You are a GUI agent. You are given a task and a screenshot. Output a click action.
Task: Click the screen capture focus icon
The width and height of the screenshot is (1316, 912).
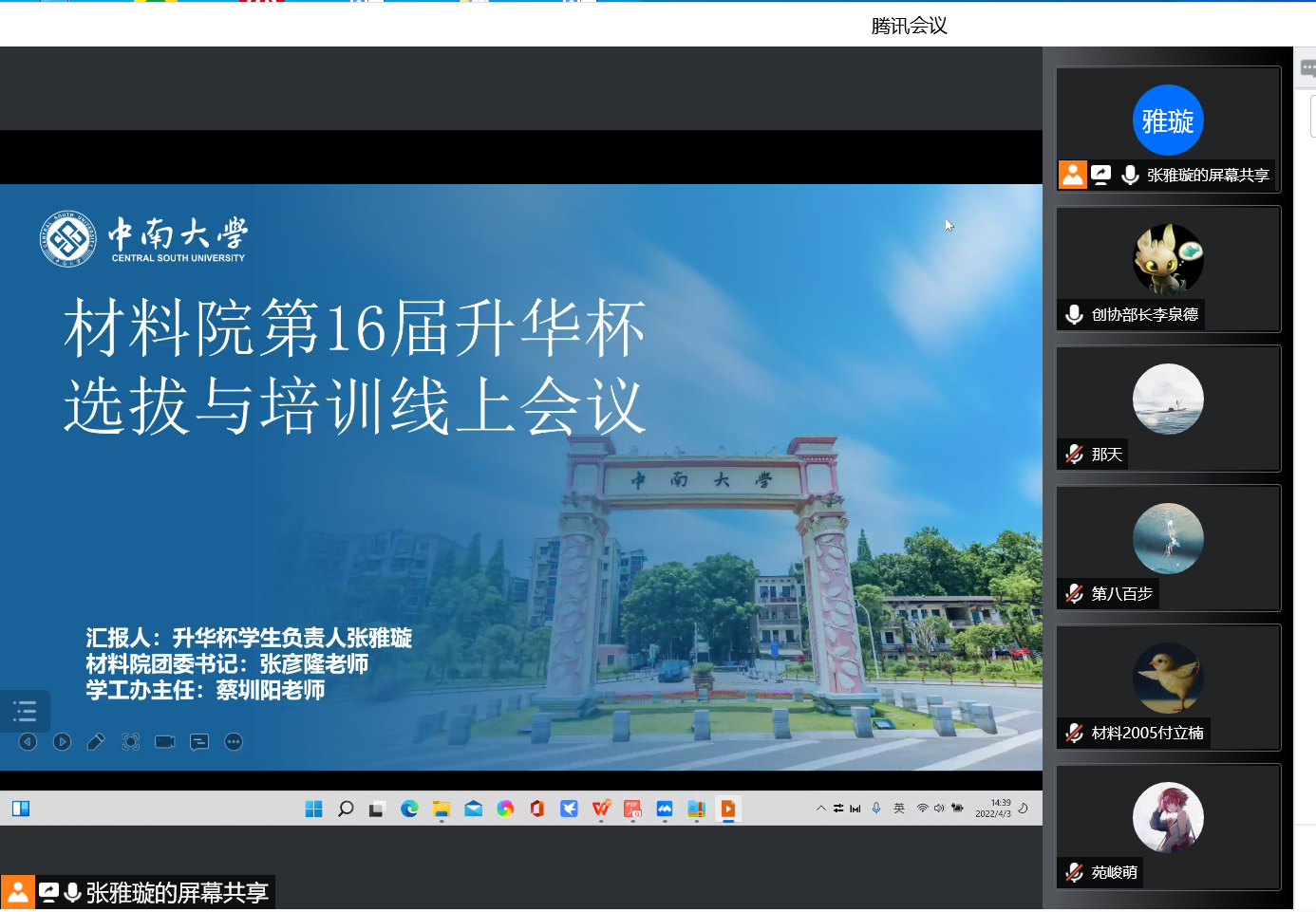point(131,742)
